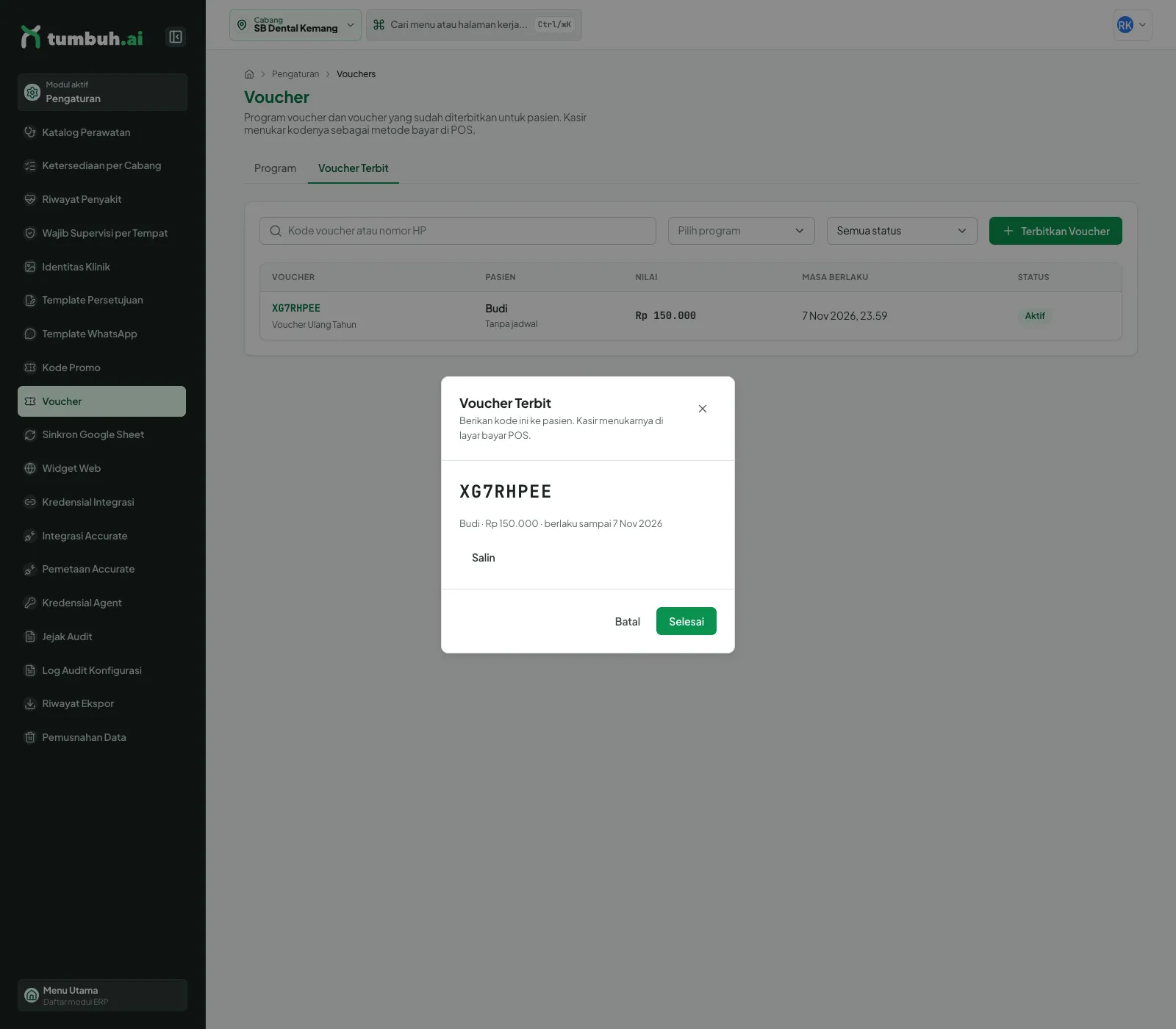Click the Kredensial Agent key icon
The width and height of the screenshot is (1176, 1029).
click(x=30, y=603)
